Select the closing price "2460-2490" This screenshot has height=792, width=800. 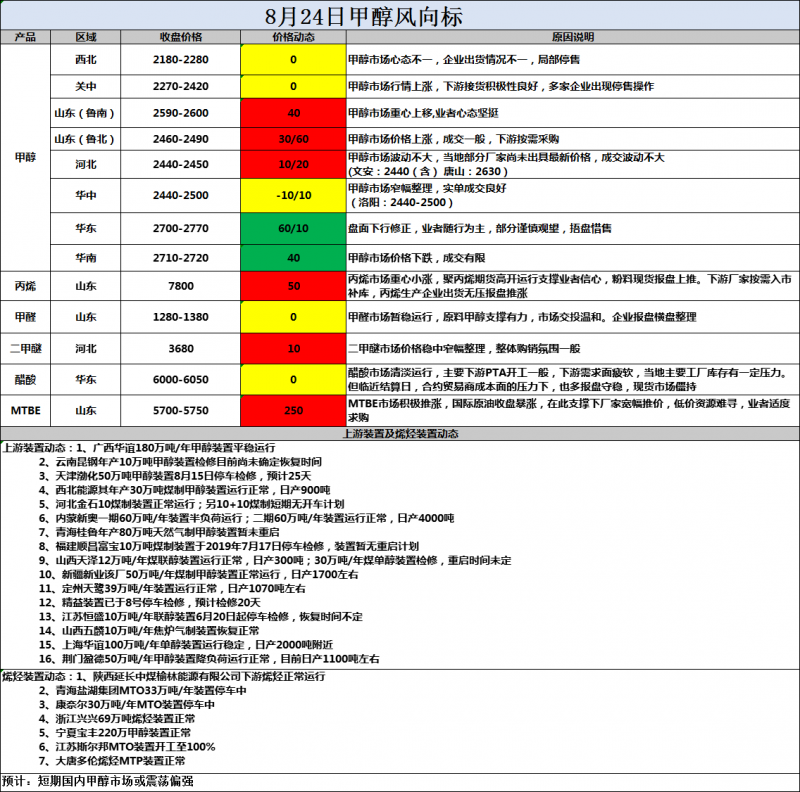click(181, 139)
